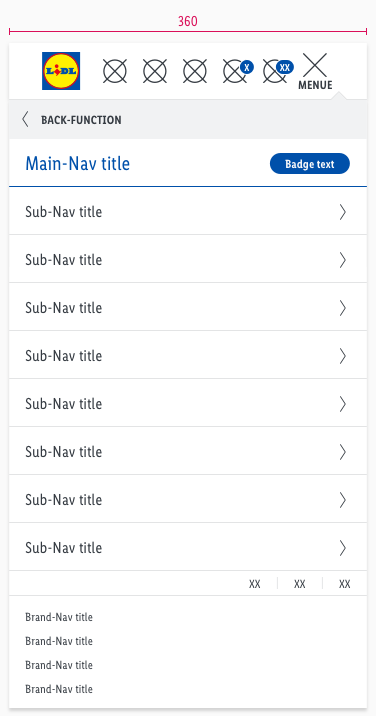Image resolution: width=376 pixels, height=716 pixels.
Task: Click the second placeholder icon in the header
Action: click(155, 71)
